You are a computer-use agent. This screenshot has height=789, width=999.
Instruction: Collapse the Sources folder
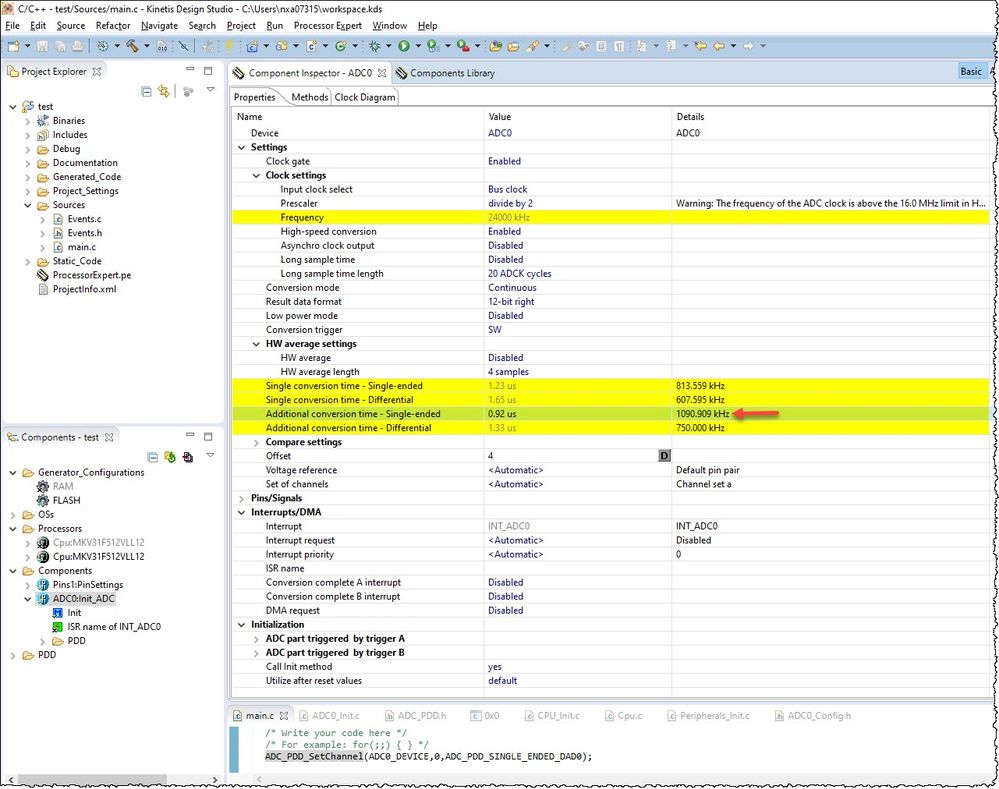[x=27, y=205]
